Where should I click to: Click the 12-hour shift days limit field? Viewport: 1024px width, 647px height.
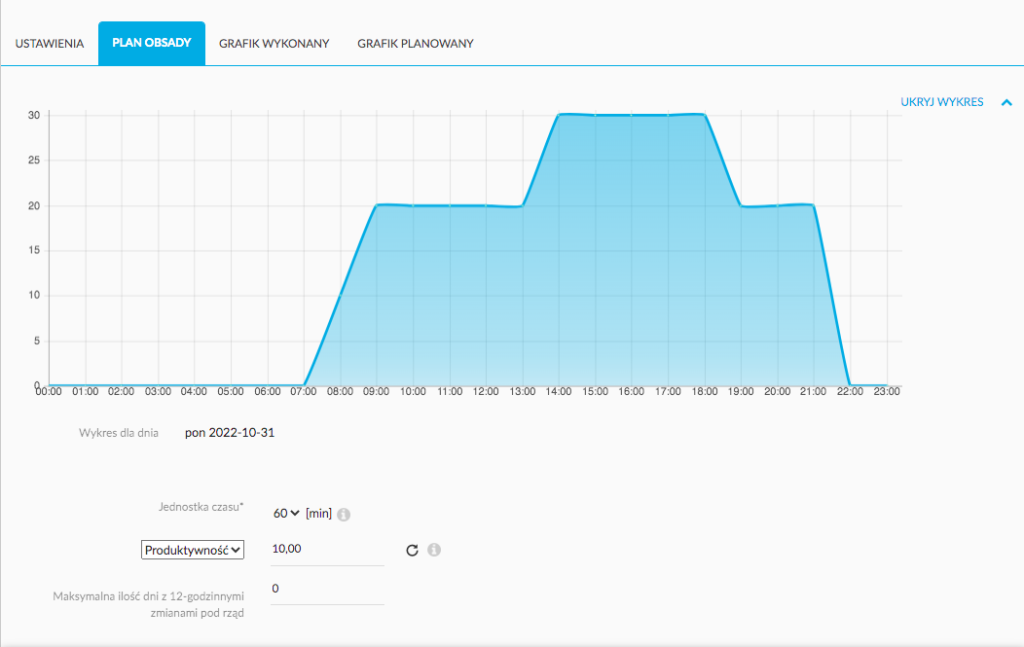[x=327, y=589]
